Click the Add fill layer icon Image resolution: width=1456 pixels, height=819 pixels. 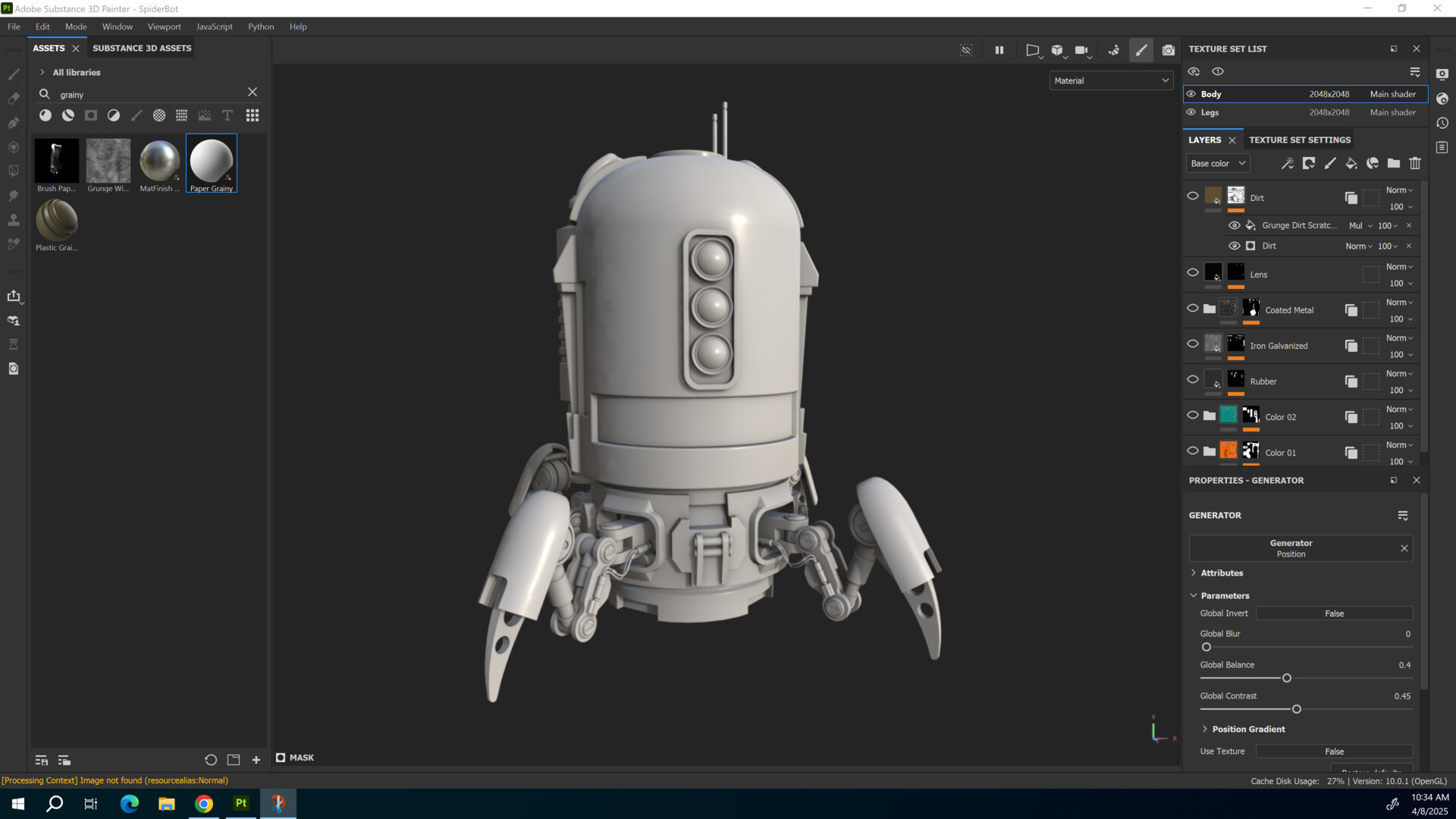tap(1351, 163)
